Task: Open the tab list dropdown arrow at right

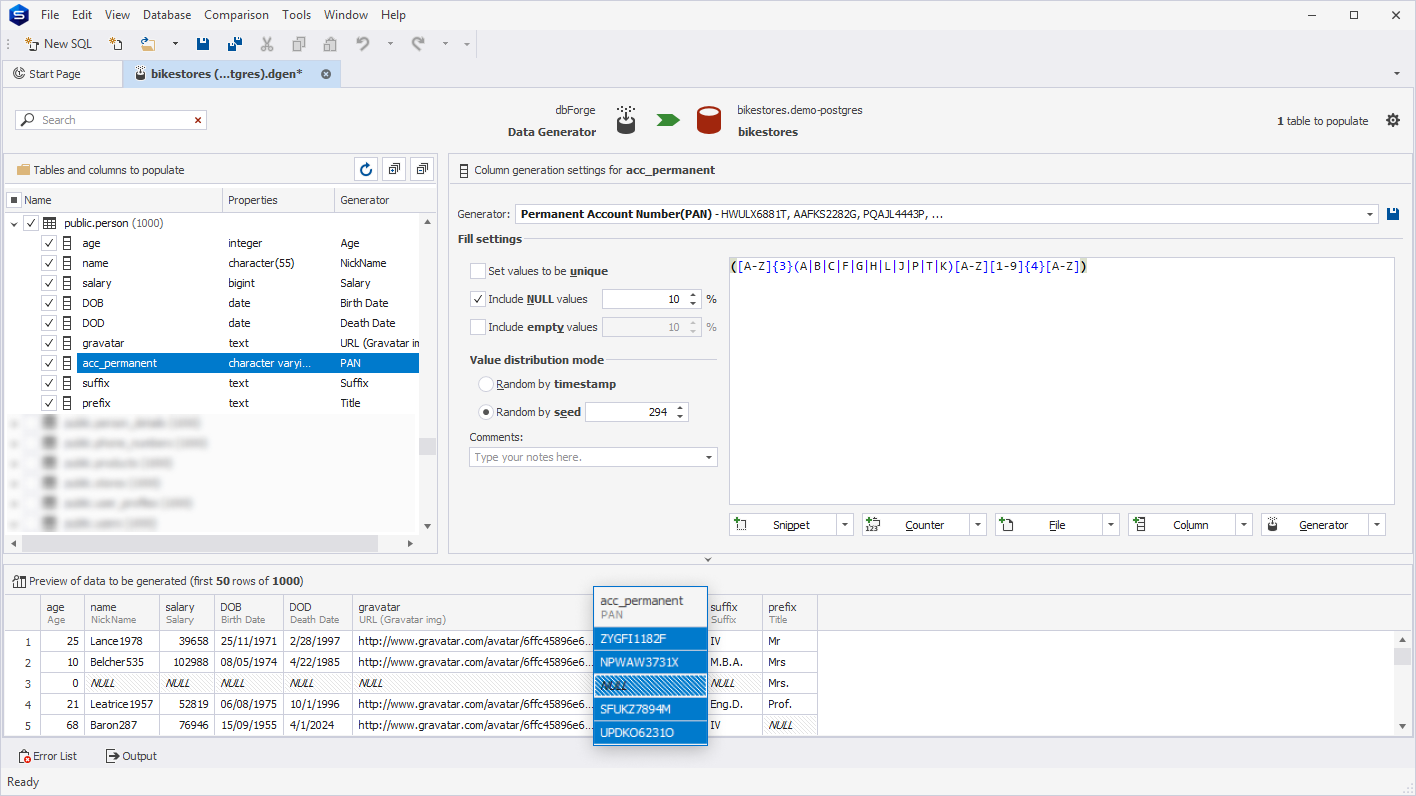Action: tap(1396, 74)
